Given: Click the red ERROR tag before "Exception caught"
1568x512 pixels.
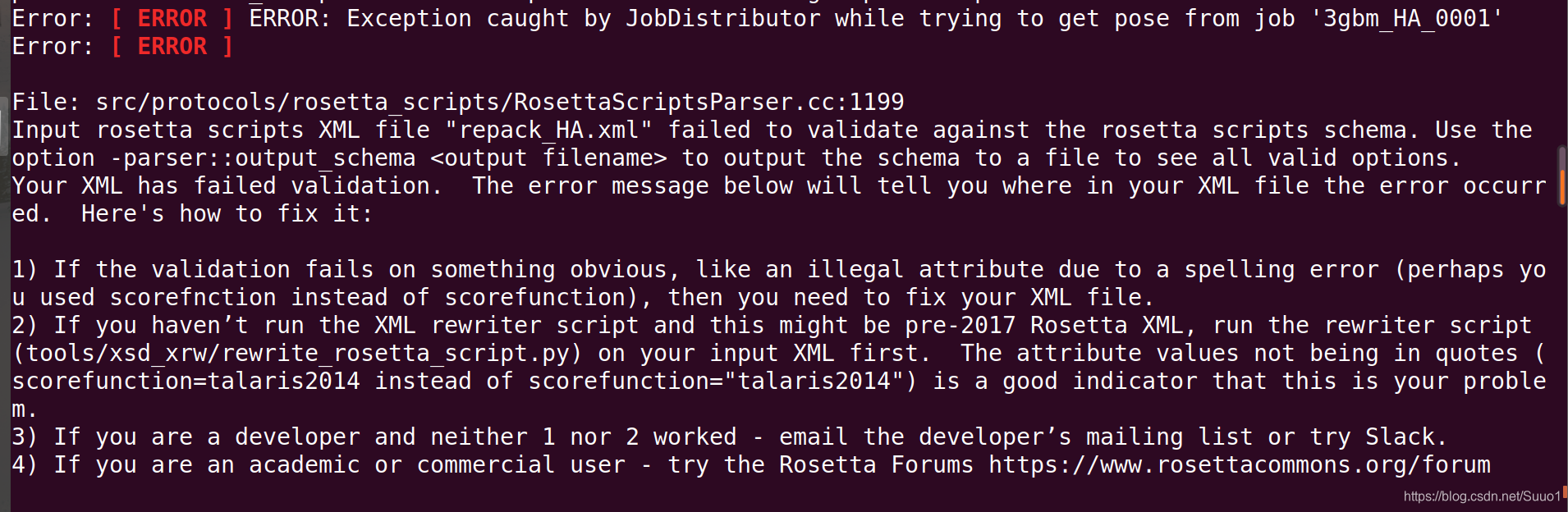Looking at the screenshot, I should [172, 19].
